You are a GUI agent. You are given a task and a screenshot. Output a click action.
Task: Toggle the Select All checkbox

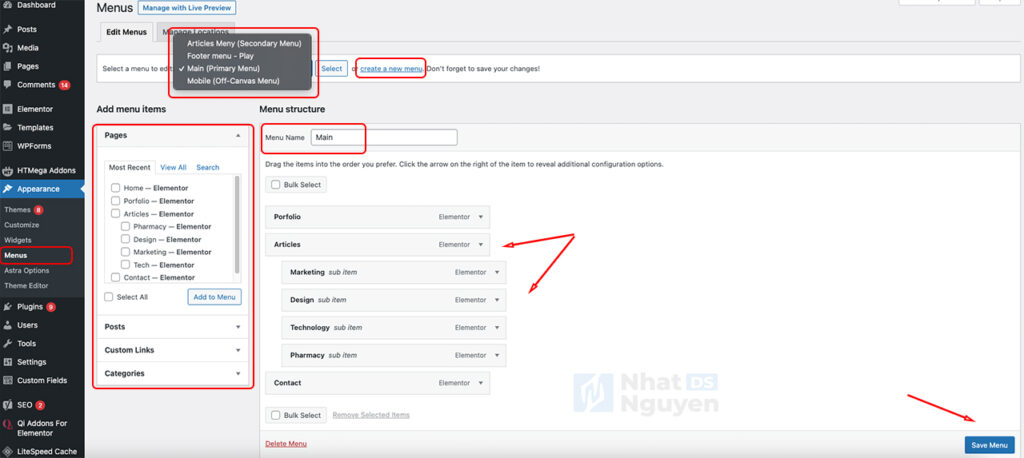click(x=109, y=297)
